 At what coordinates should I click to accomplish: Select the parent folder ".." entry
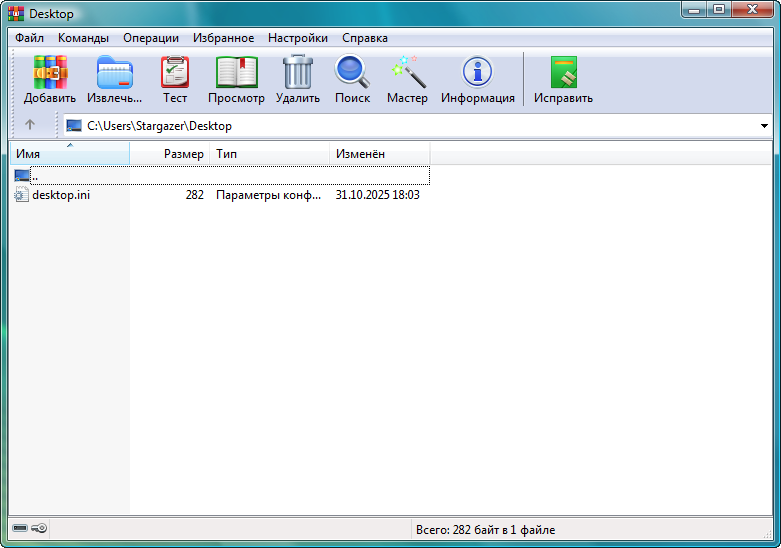(35, 176)
